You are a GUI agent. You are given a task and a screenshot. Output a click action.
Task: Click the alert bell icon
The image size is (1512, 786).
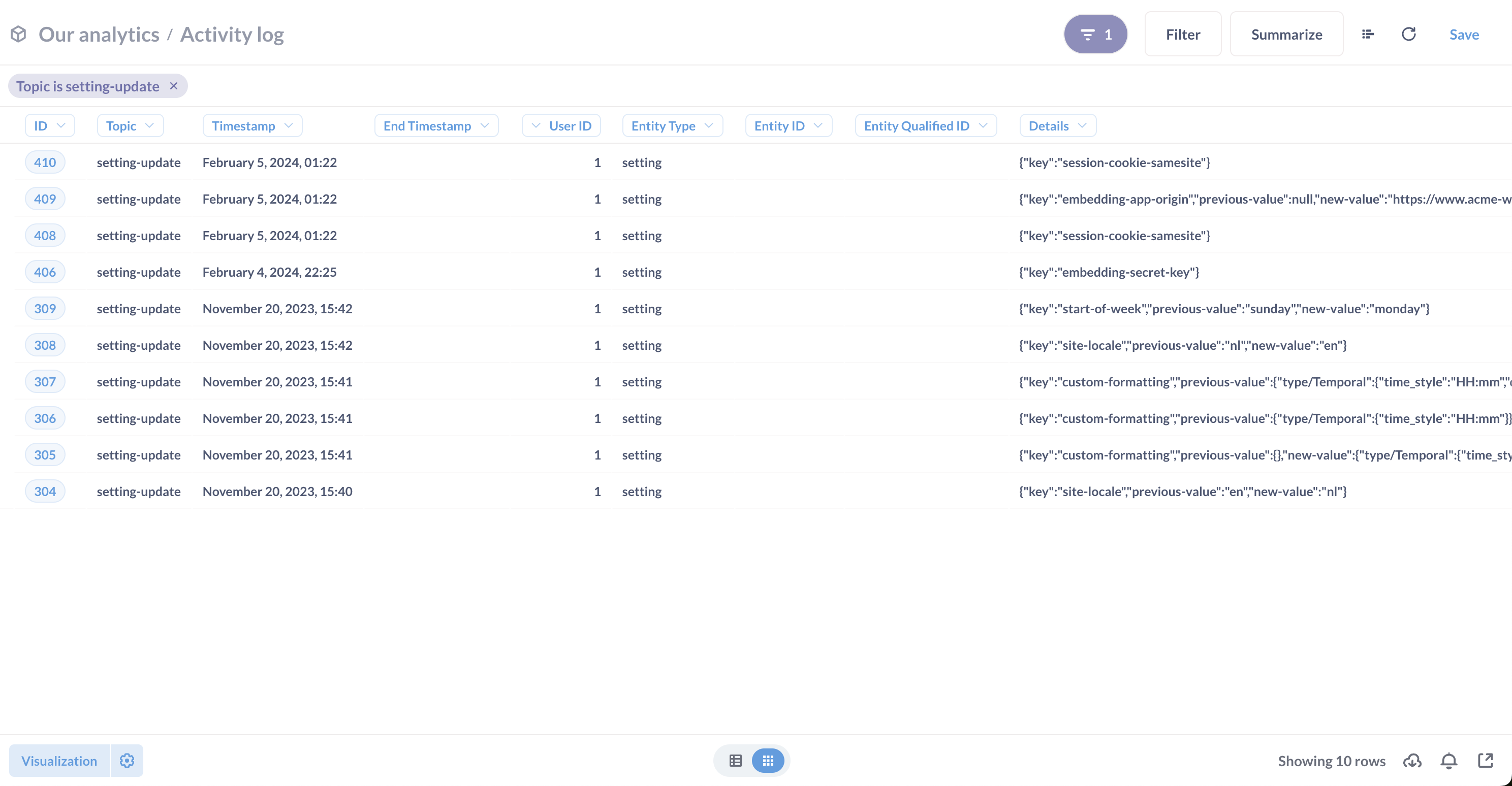1448,760
